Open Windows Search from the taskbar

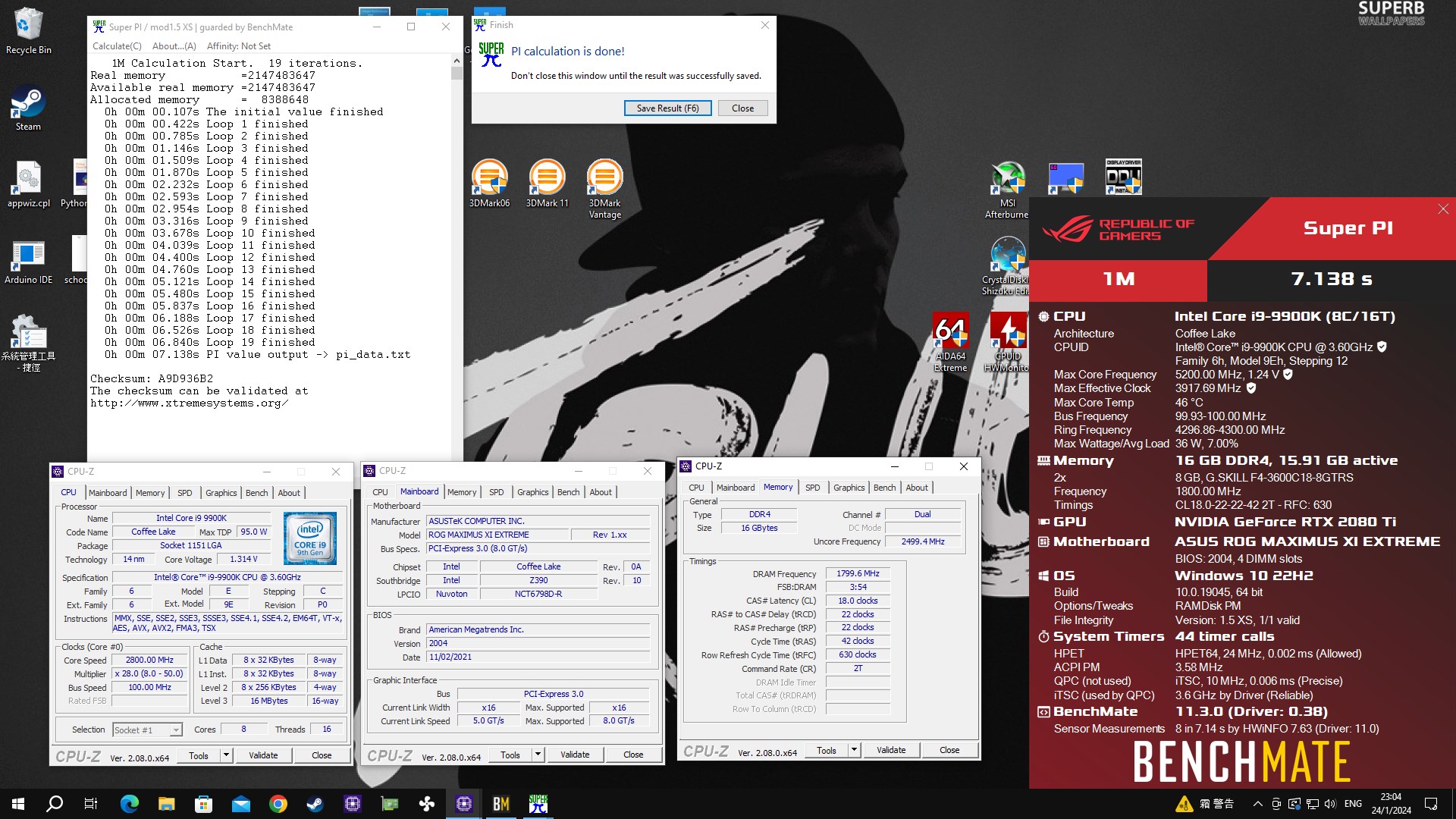55,804
